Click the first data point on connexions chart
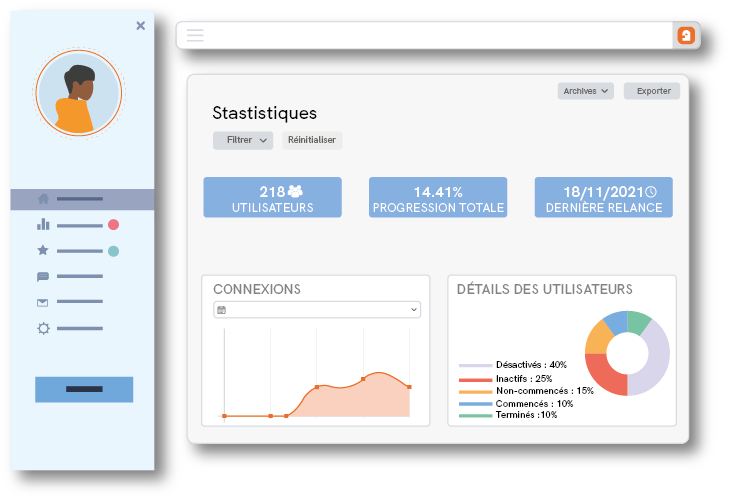731x500 pixels. (224, 416)
